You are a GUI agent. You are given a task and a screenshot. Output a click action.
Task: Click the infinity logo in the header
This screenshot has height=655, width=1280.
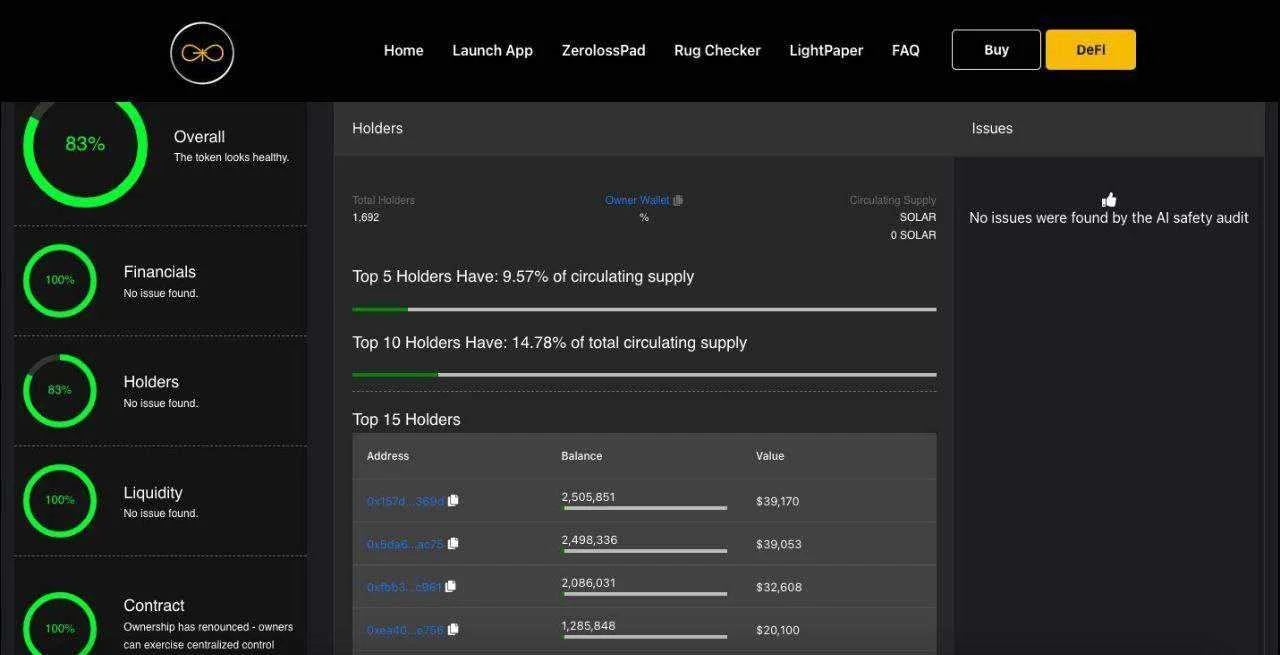coord(202,52)
